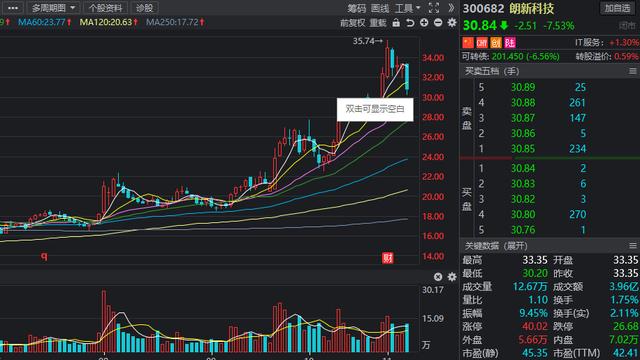Zoom out chart with minus icon
Viewport: 640px width, 360px height.
(438, 23)
